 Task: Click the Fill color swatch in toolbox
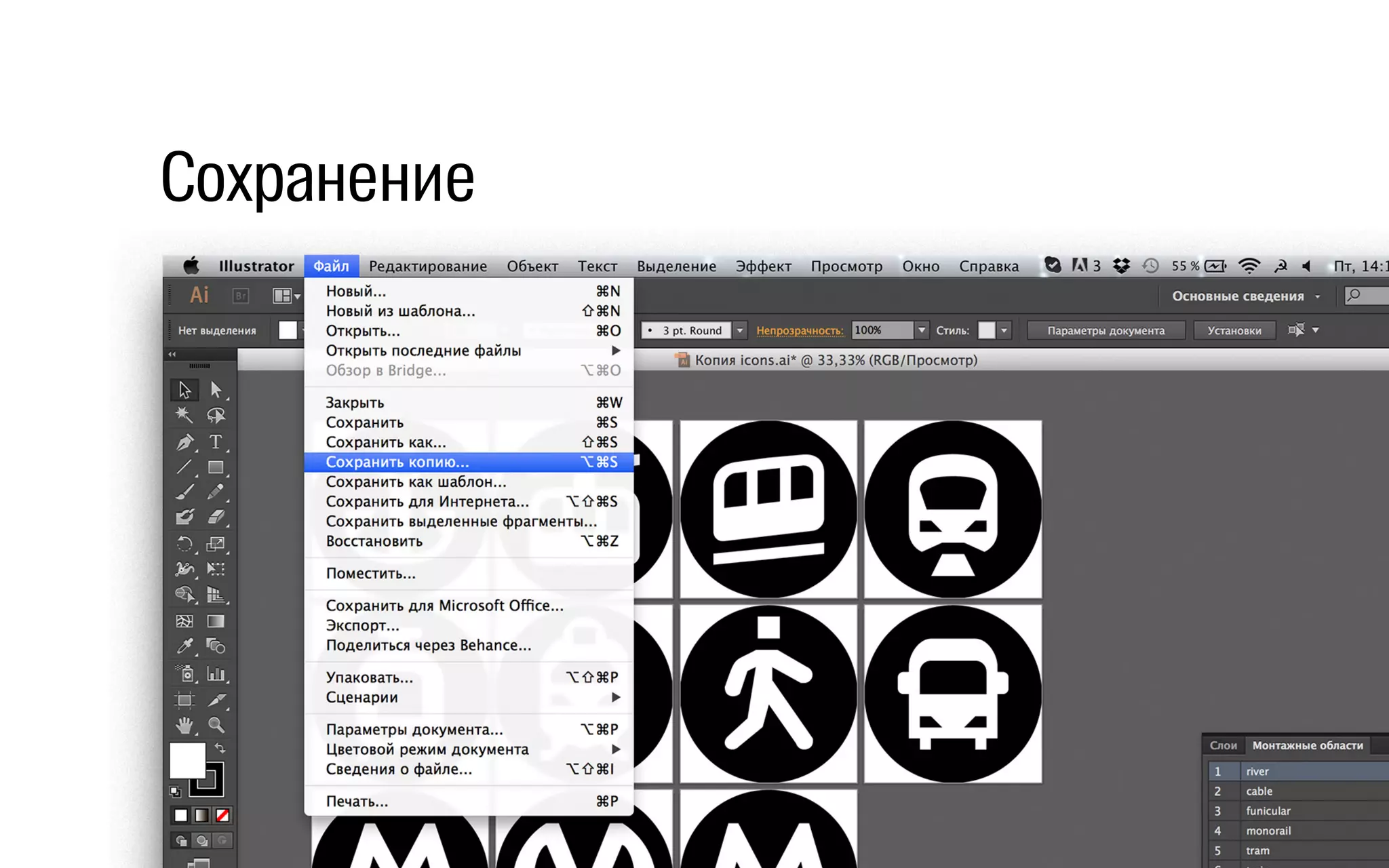[187, 760]
